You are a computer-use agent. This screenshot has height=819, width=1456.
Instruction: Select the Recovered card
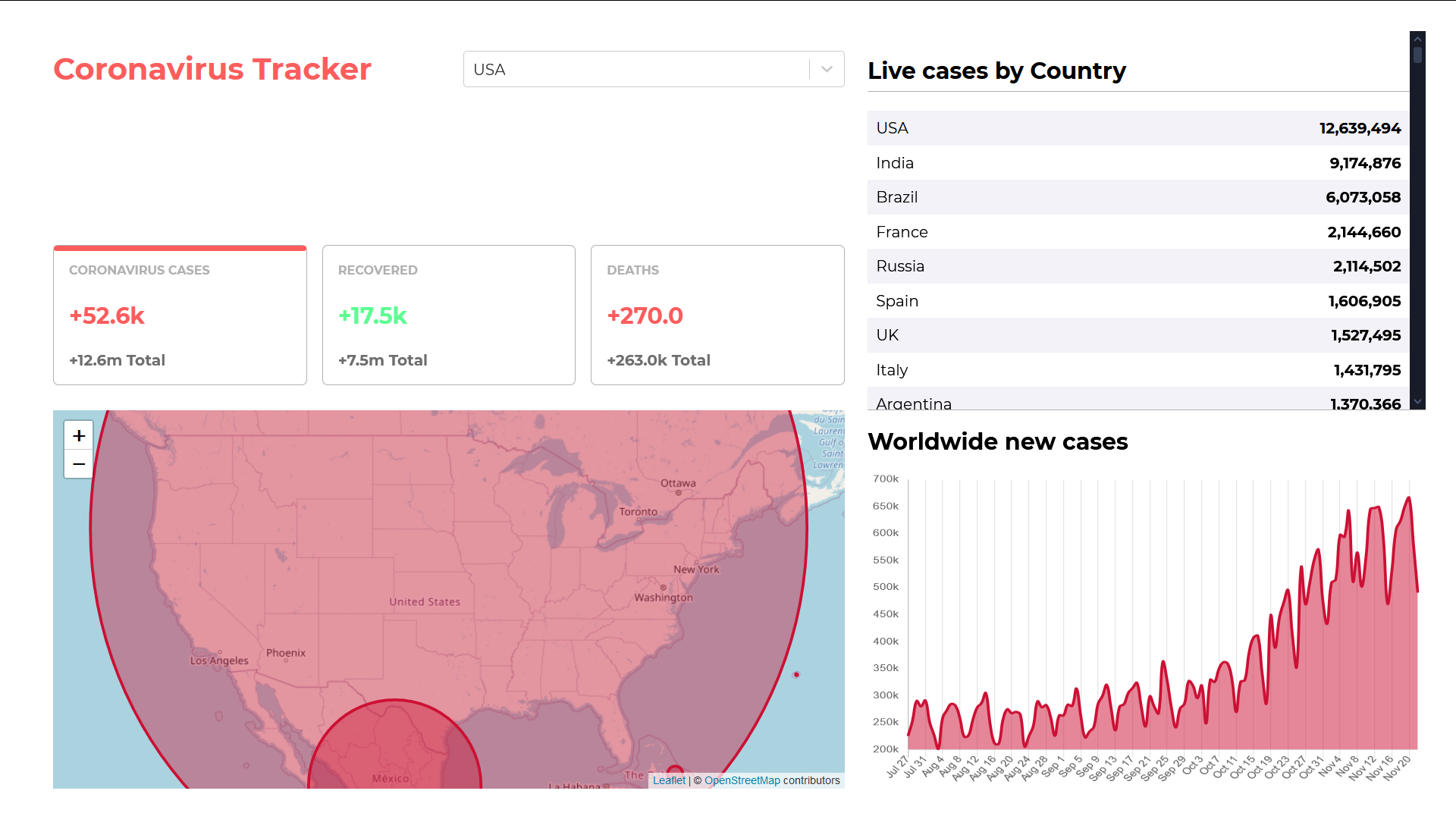tap(448, 315)
